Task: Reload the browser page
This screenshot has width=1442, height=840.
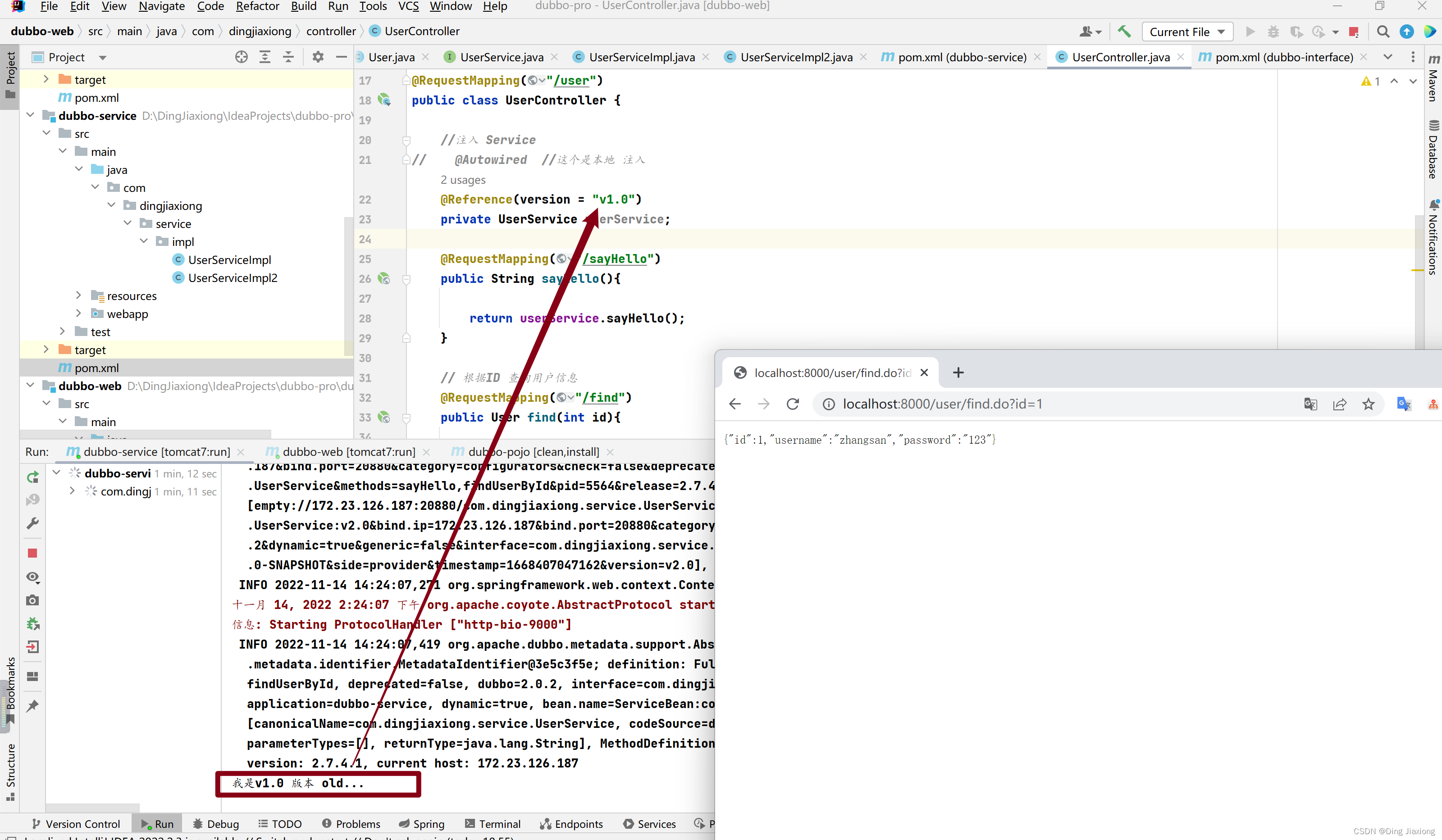Action: [x=793, y=404]
